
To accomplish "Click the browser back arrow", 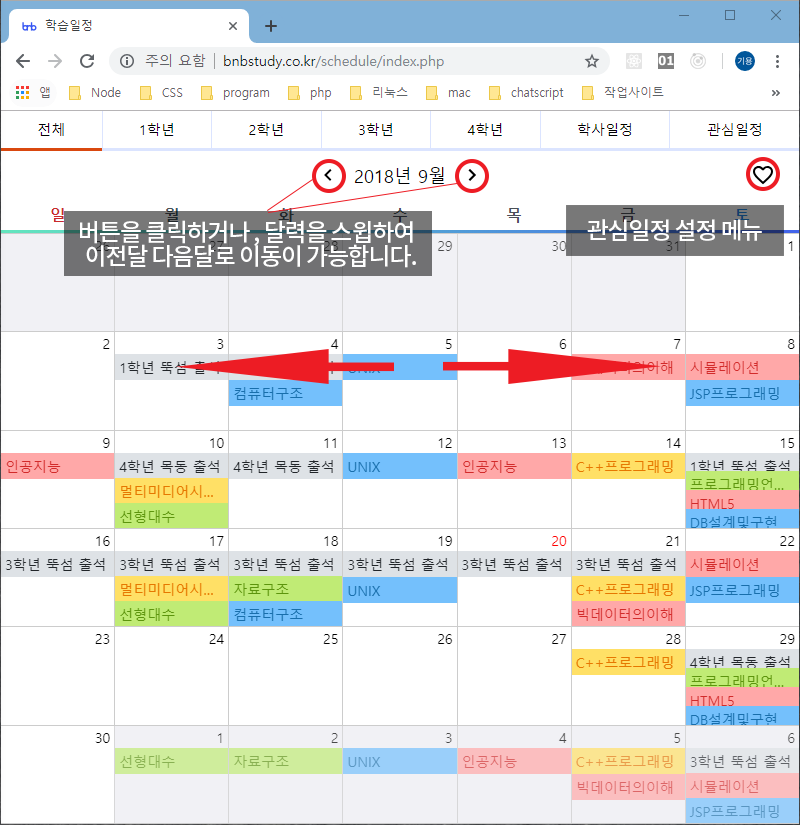I will point(24,60).
